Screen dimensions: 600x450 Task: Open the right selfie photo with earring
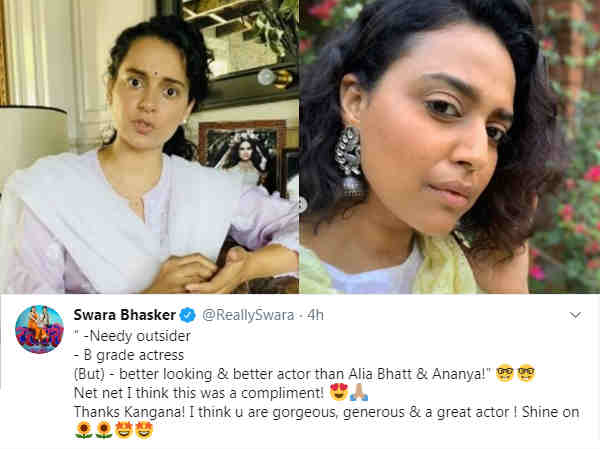tap(450, 147)
